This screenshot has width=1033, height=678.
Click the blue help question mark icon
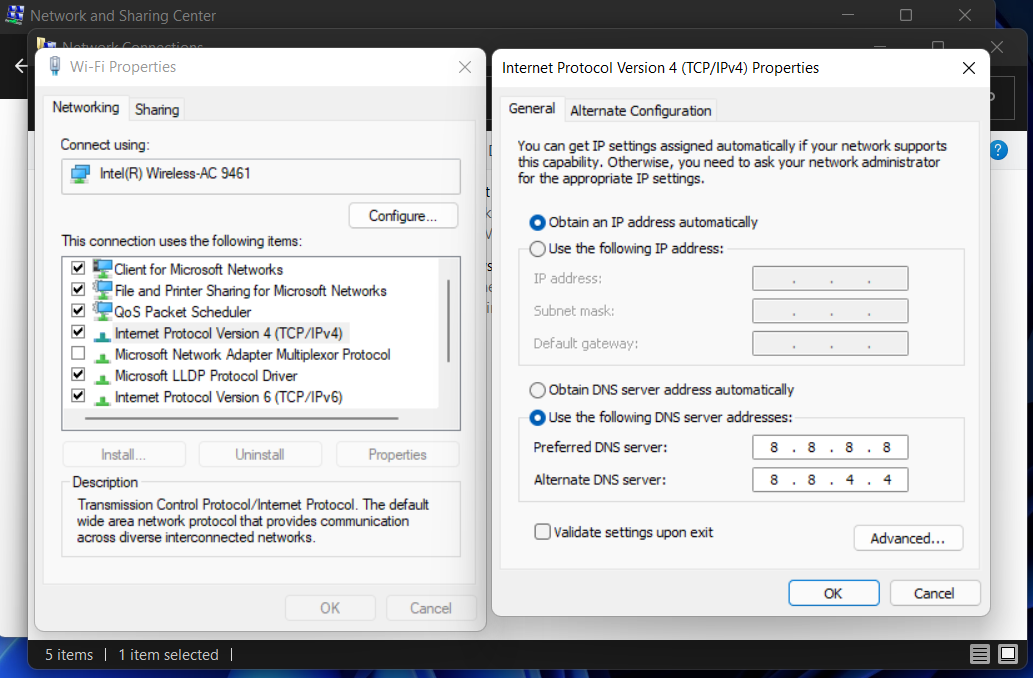tap(997, 150)
